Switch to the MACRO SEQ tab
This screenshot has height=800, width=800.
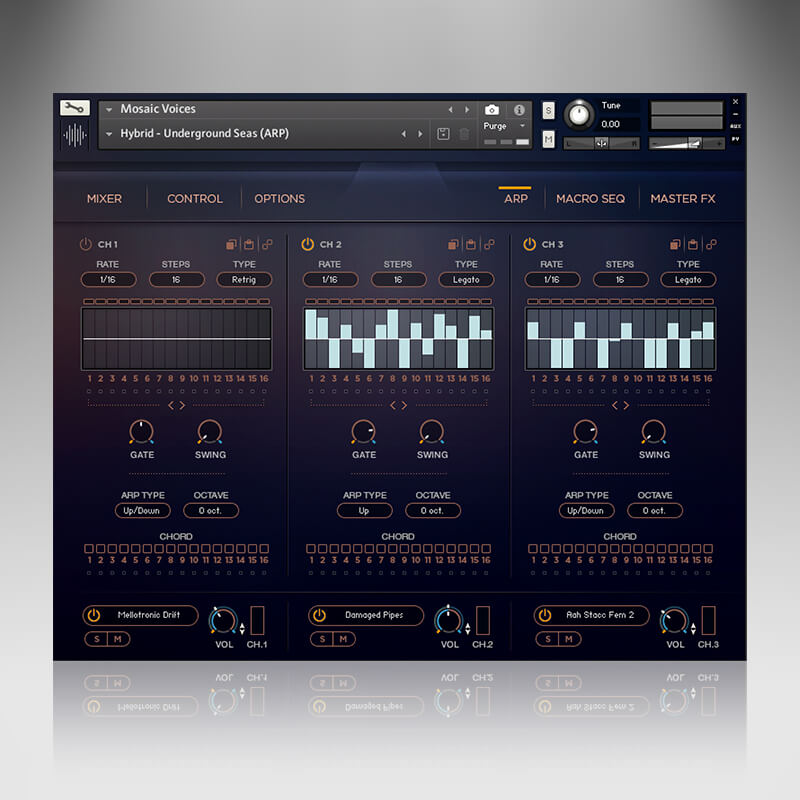click(590, 198)
